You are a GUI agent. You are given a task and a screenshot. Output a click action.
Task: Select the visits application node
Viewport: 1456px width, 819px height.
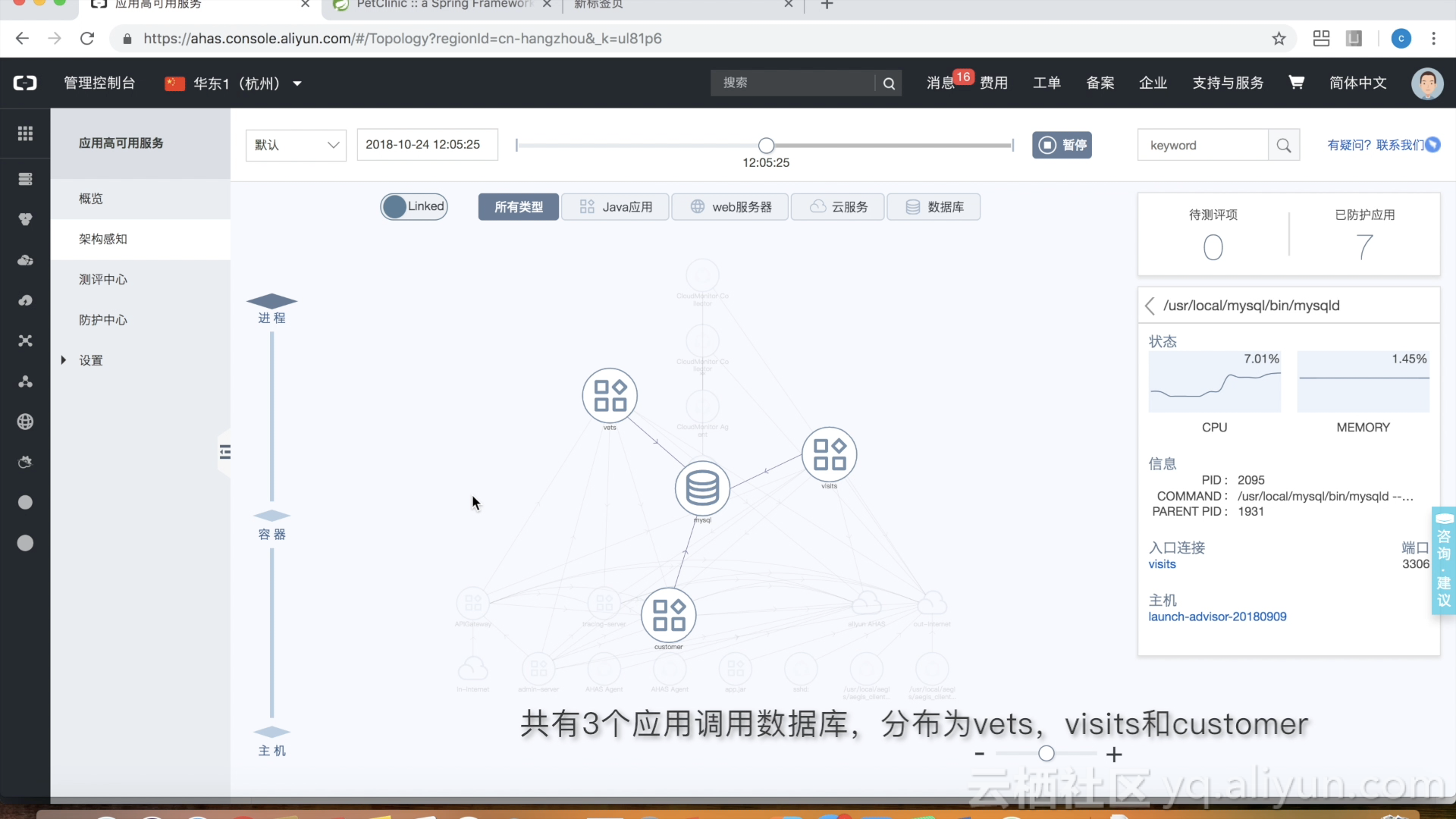(829, 454)
